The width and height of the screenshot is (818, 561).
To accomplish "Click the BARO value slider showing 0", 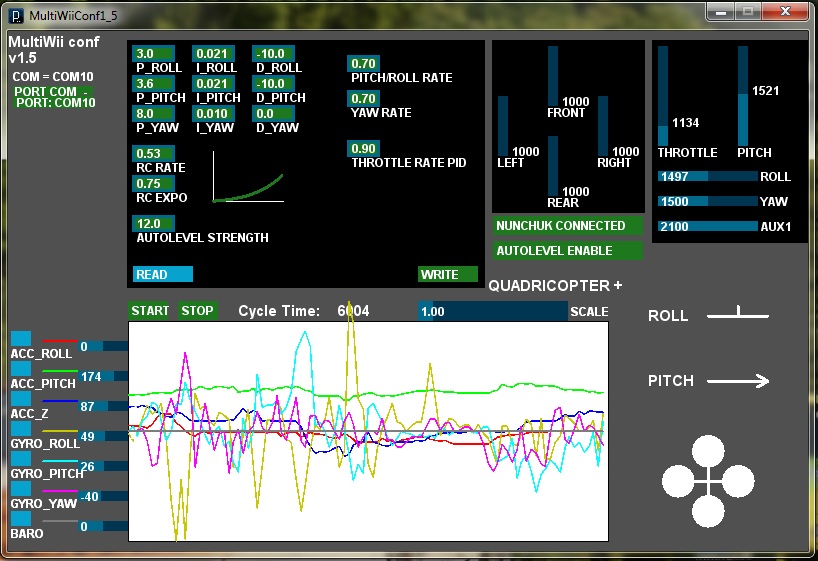I will tap(103, 526).
